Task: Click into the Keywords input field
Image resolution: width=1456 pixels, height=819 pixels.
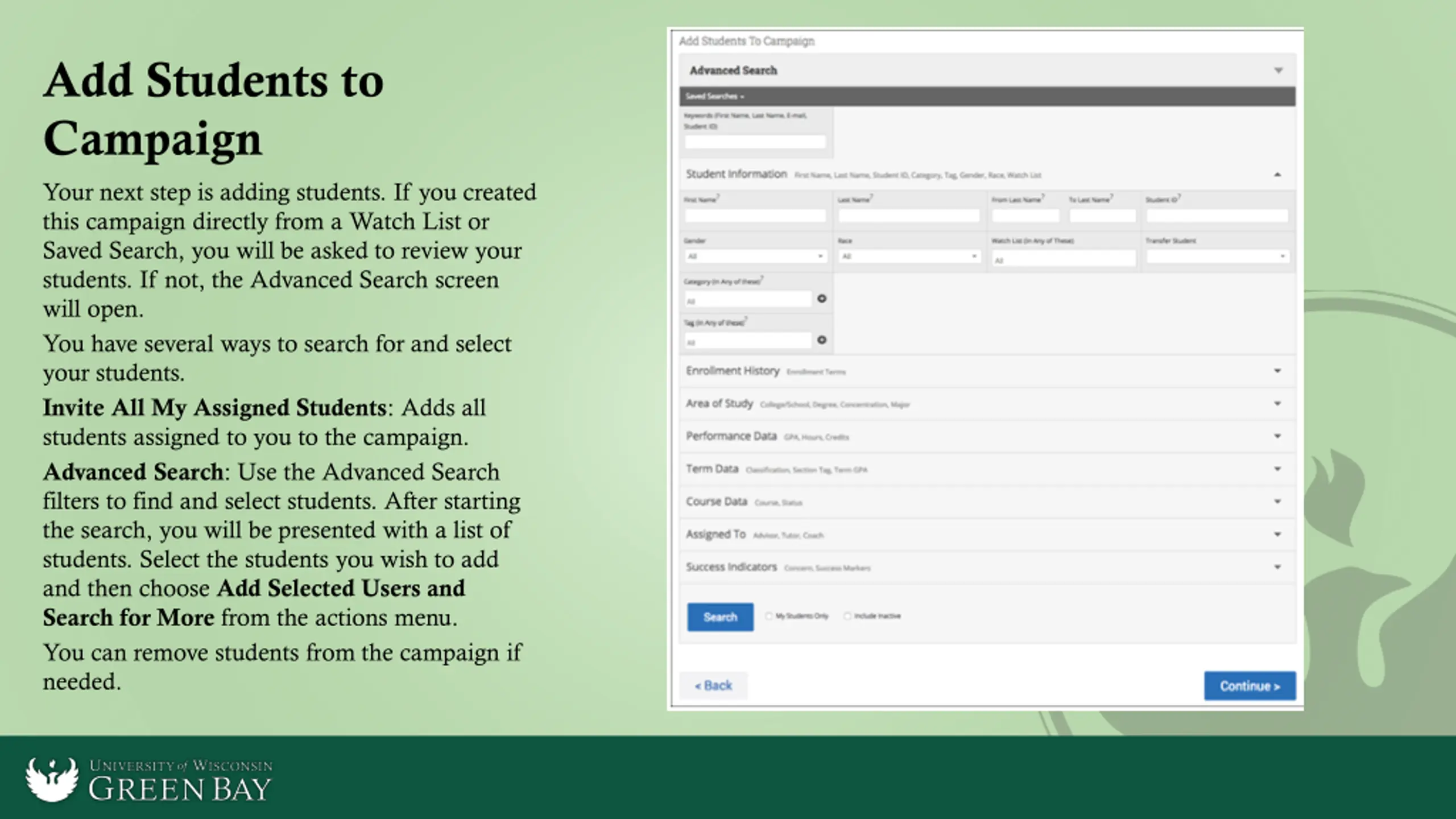Action: 755,142
